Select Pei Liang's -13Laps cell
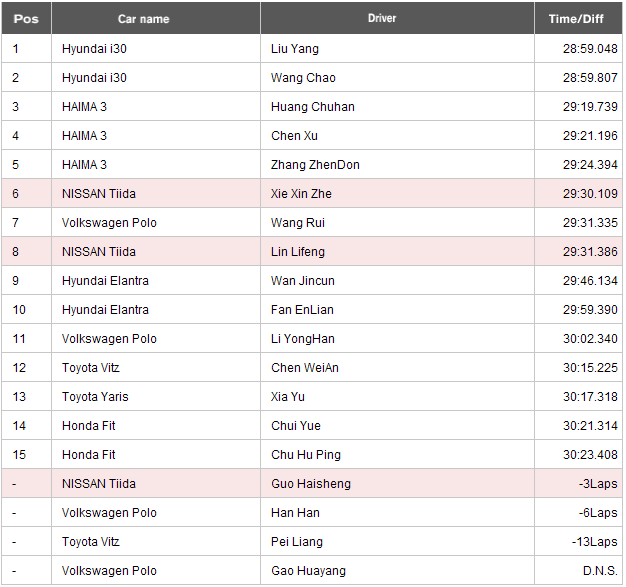 point(578,542)
